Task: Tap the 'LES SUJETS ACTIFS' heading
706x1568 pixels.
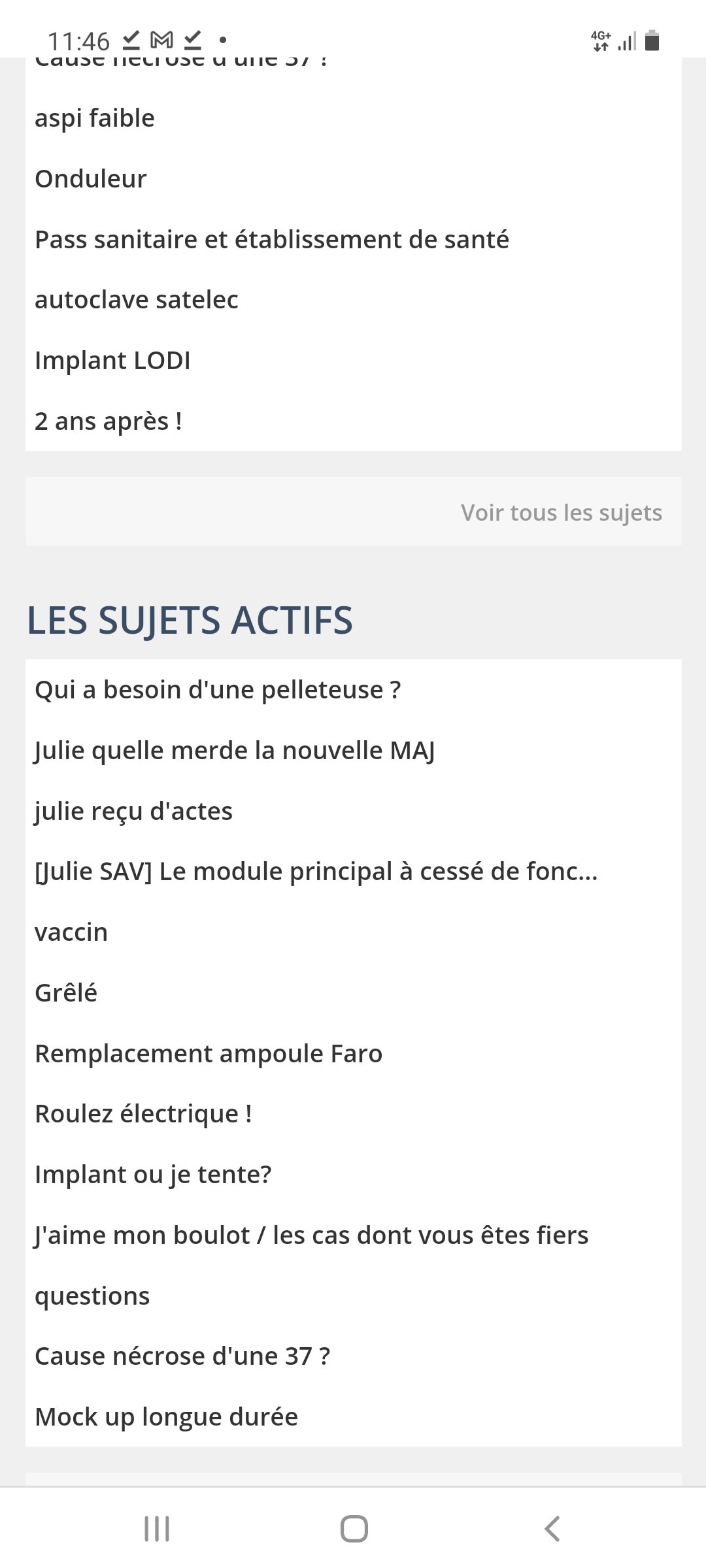Action: pyautogui.click(x=190, y=619)
